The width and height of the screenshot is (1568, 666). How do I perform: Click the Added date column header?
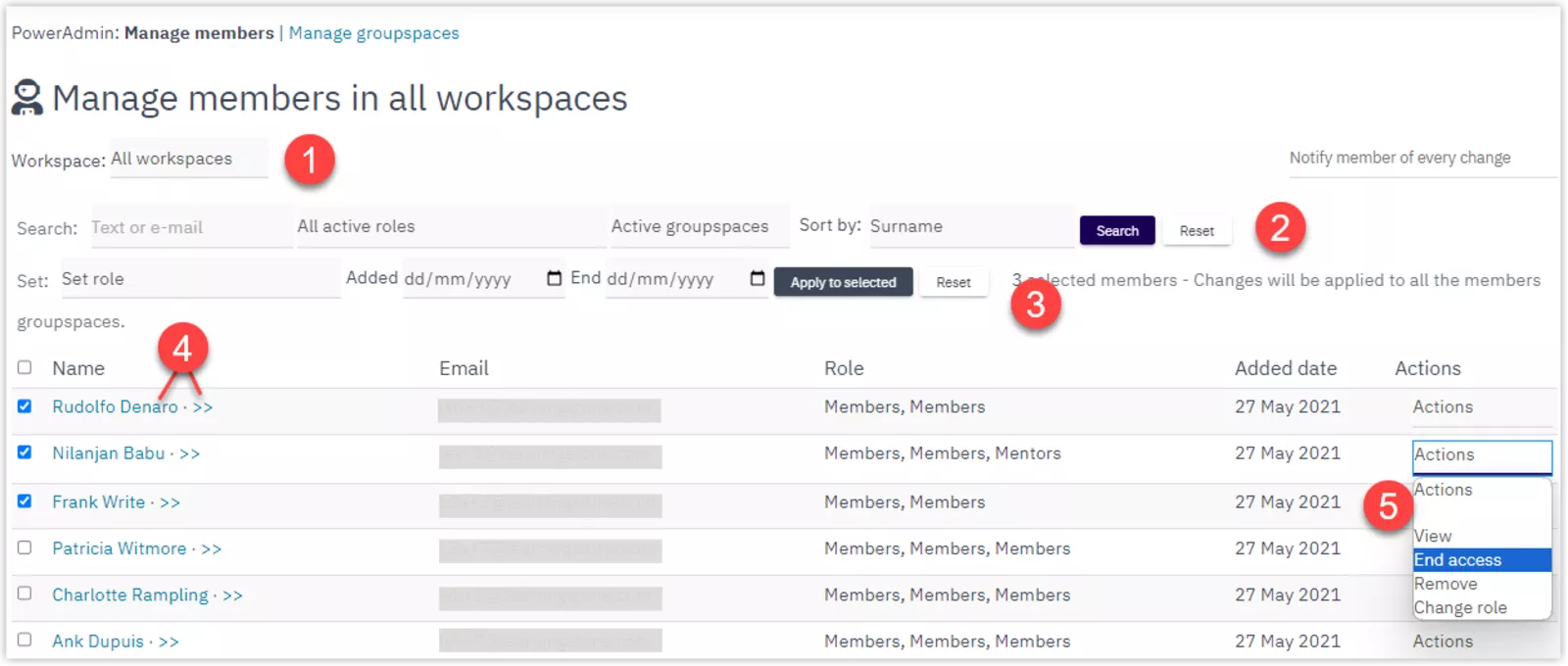[1286, 368]
